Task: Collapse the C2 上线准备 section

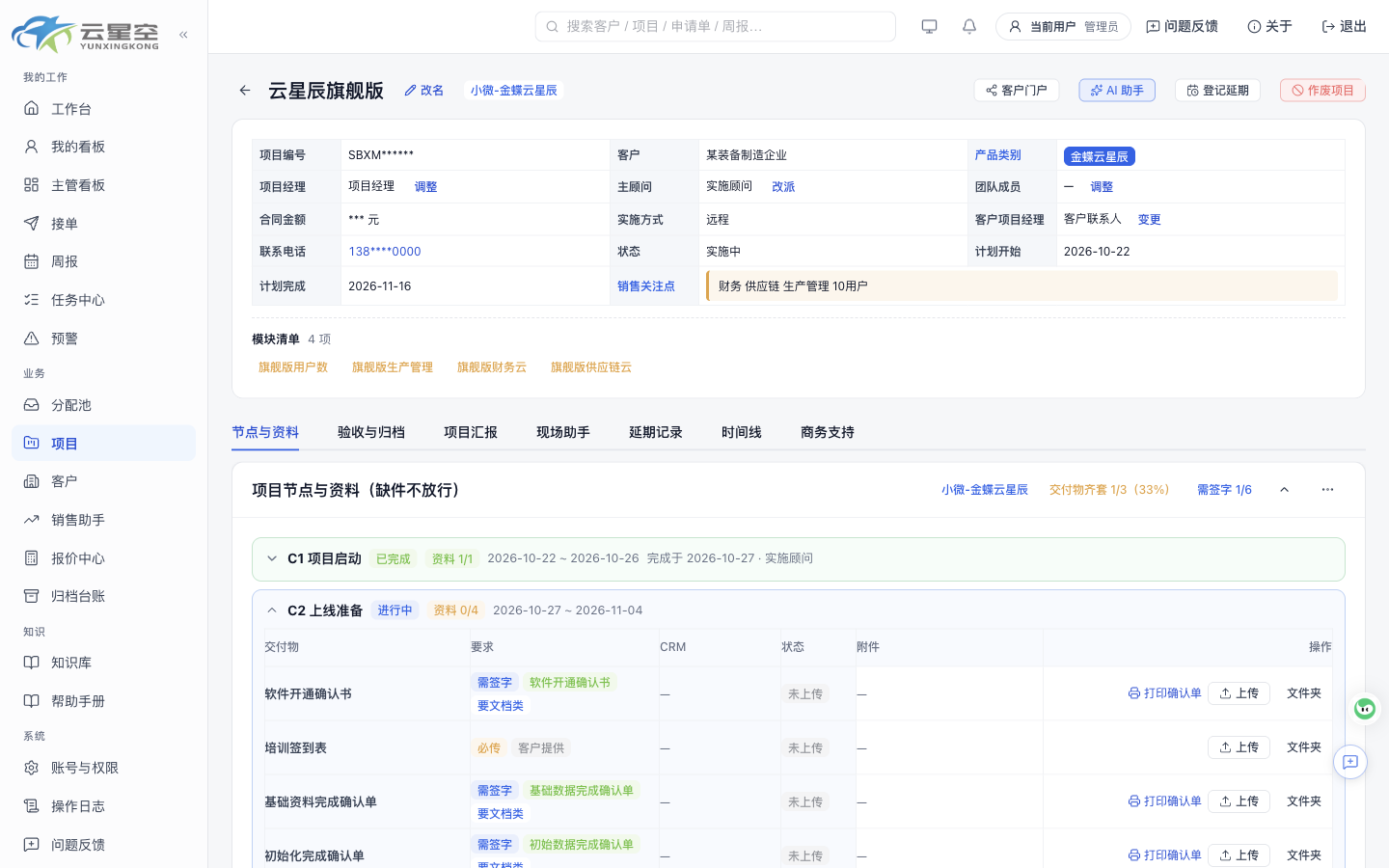Action: (x=272, y=610)
